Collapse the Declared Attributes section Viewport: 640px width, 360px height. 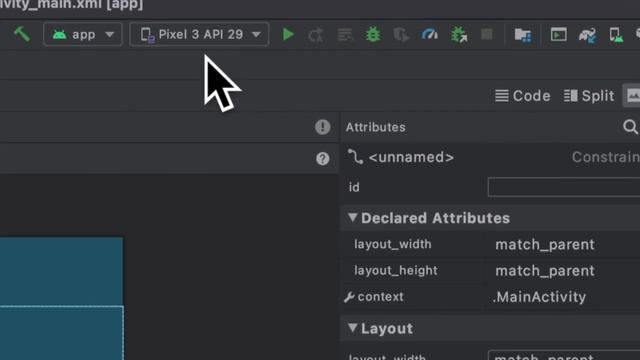[x=353, y=218]
